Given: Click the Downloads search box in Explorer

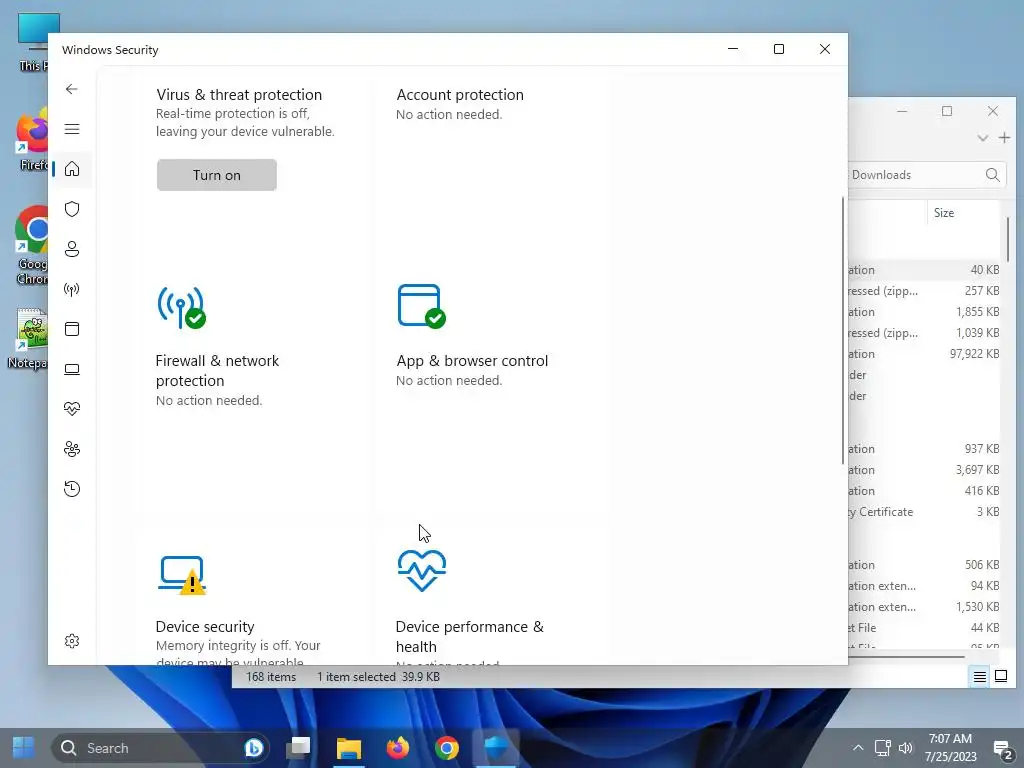Looking at the screenshot, I should coord(927,175).
